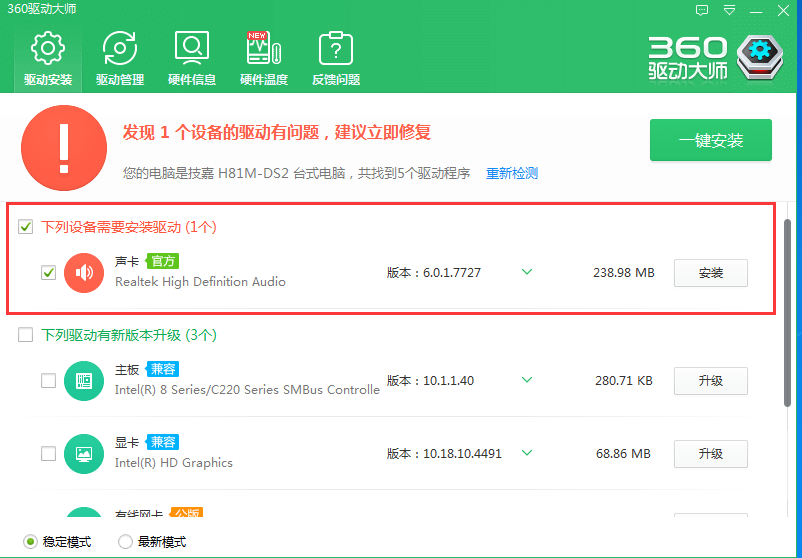Open the title bar dropdown menu icon
This screenshot has width=802, height=558.
729,10
